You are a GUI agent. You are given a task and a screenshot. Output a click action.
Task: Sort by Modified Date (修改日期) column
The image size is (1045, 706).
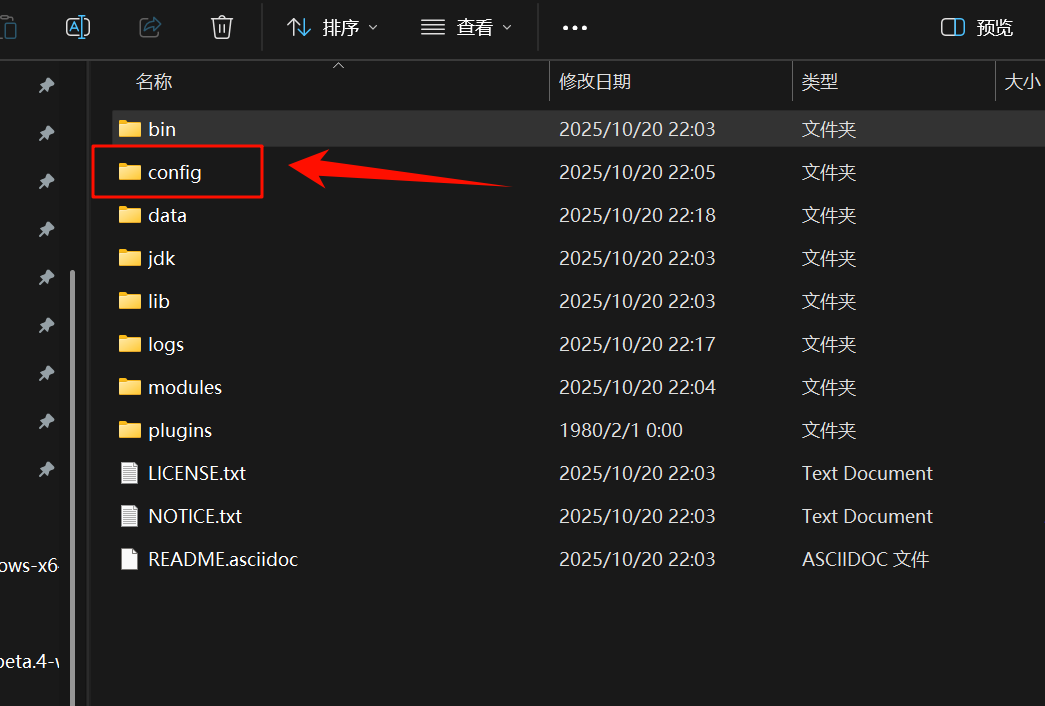(x=595, y=82)
